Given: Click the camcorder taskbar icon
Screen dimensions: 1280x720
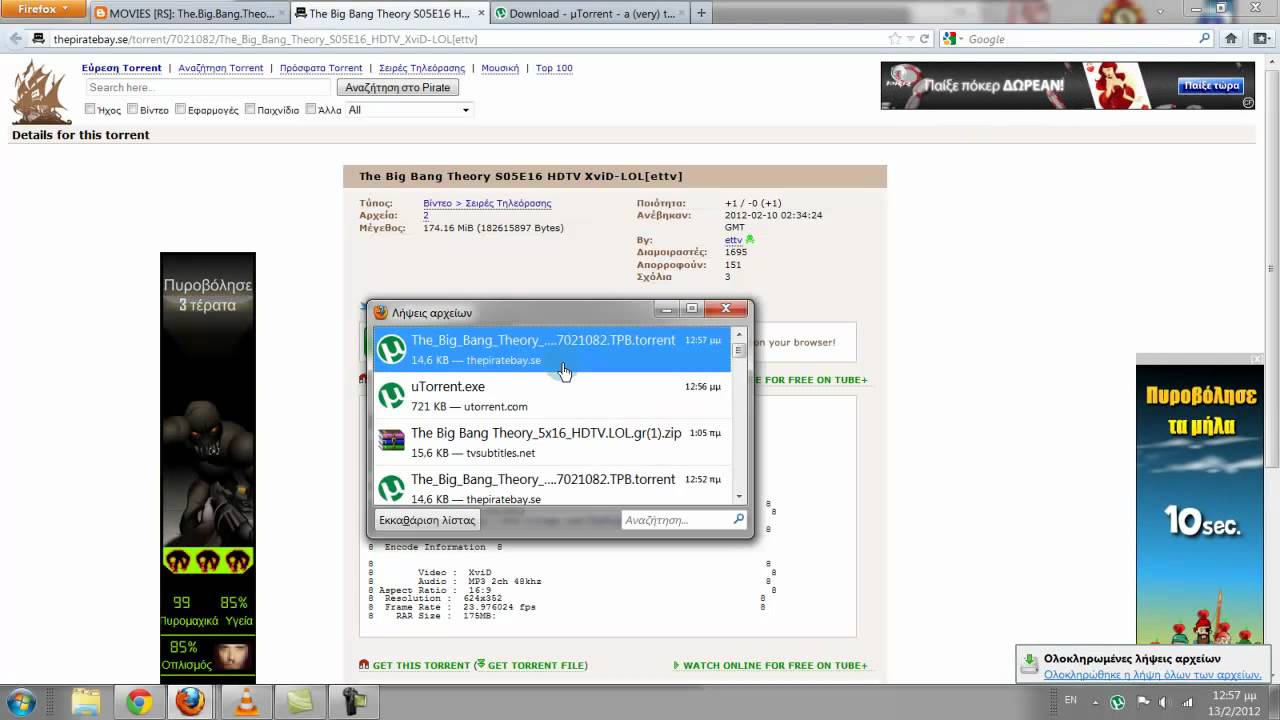Looking at the screenshot, I should coord(353,702).
